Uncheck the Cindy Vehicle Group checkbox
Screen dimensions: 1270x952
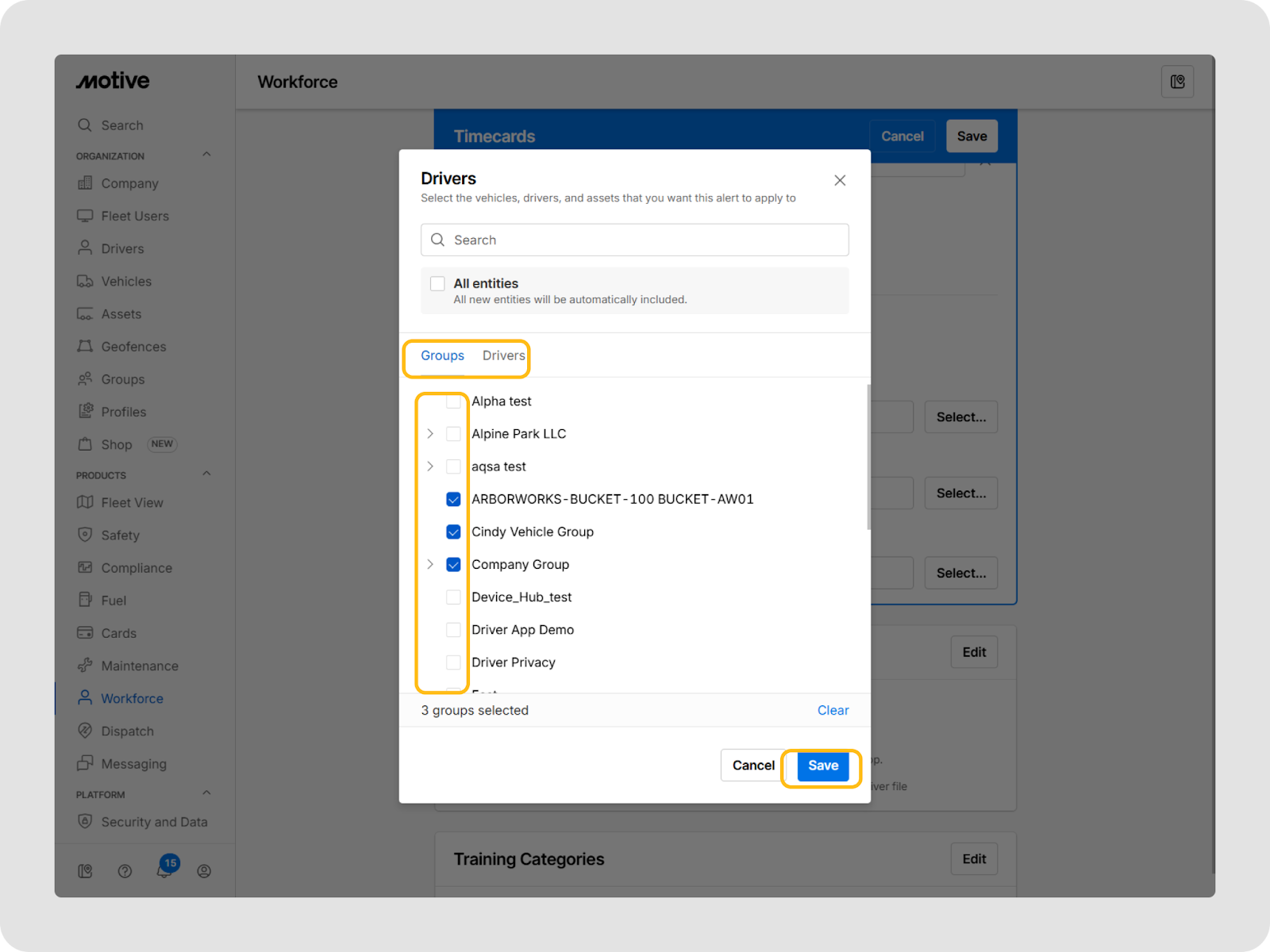click(x=453, y=532)
